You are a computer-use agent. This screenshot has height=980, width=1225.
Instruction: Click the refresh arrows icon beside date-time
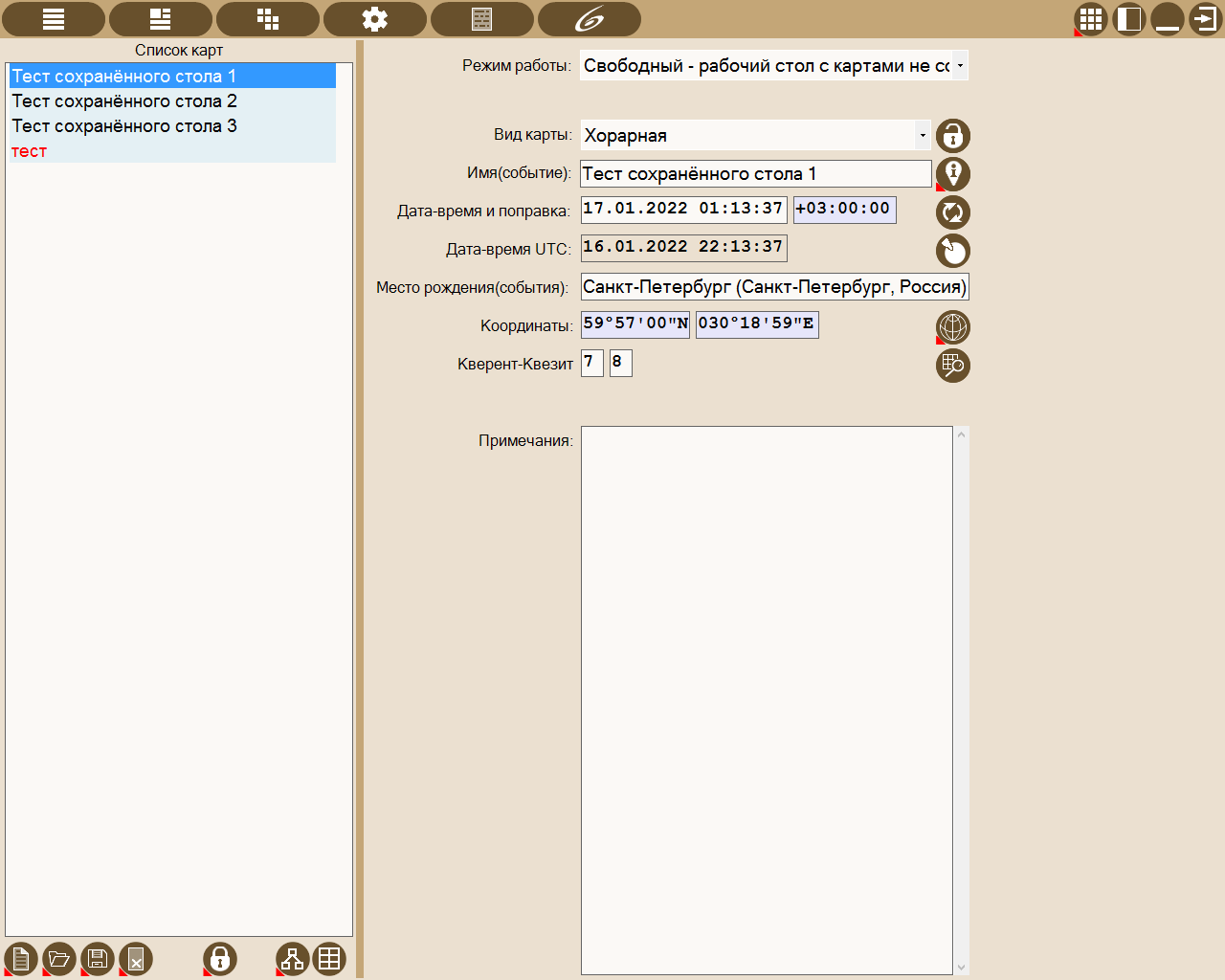953,212
